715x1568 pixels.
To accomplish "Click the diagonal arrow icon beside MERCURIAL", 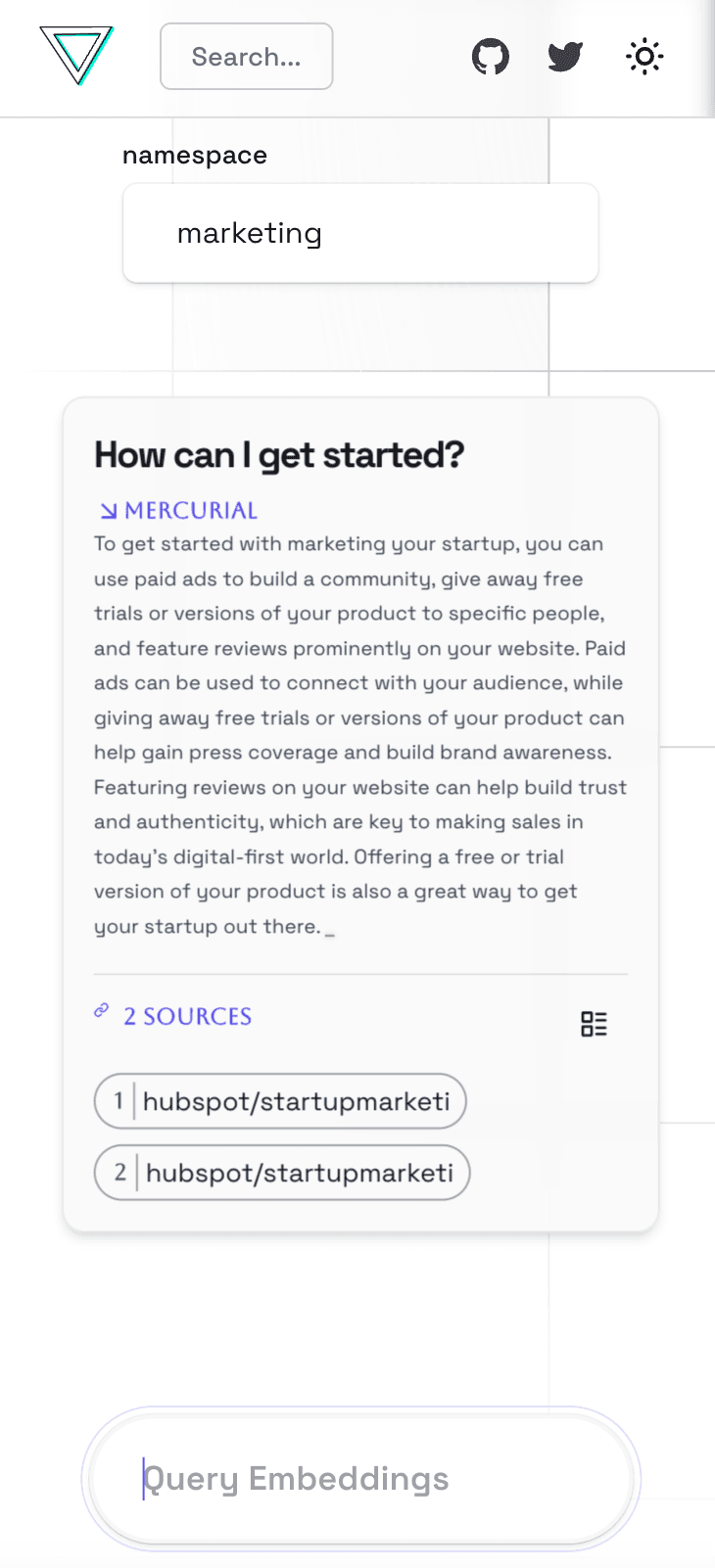I will pyautogui.click(x=109, y=511).
